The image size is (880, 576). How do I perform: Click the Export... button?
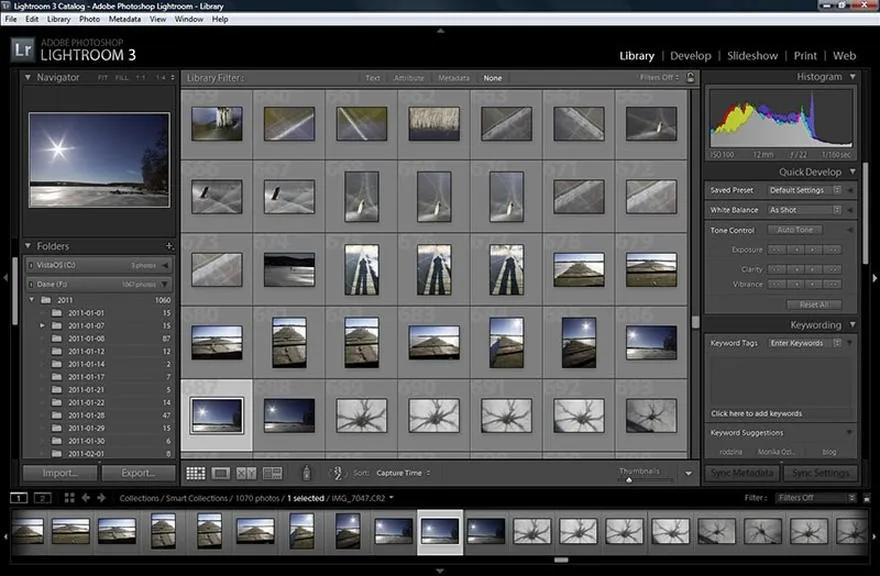tap(138, 473)
